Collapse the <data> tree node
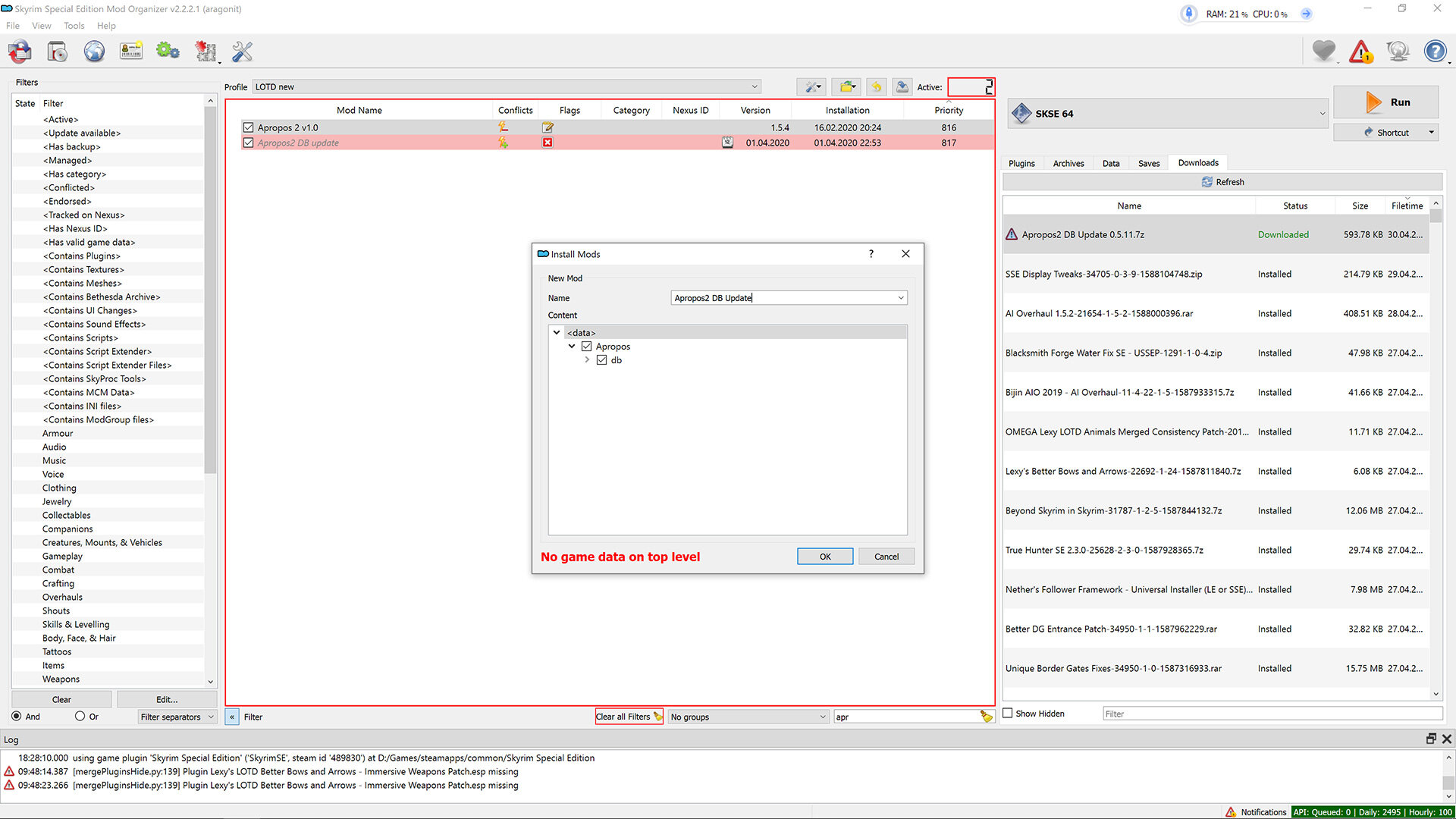This screenshot has height=819, width=1456. click(557, 333)
